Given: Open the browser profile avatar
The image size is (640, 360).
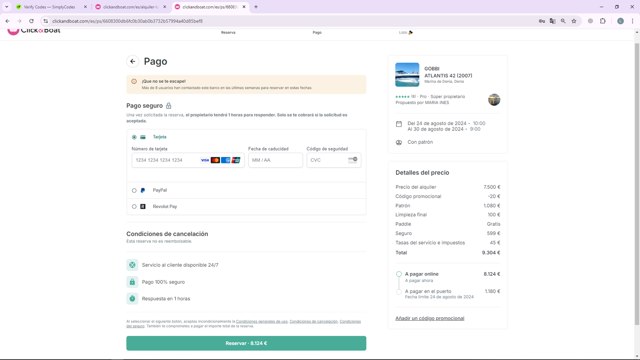Looking at the screenshot, I should pyautogui.click(x=620, y=21).
